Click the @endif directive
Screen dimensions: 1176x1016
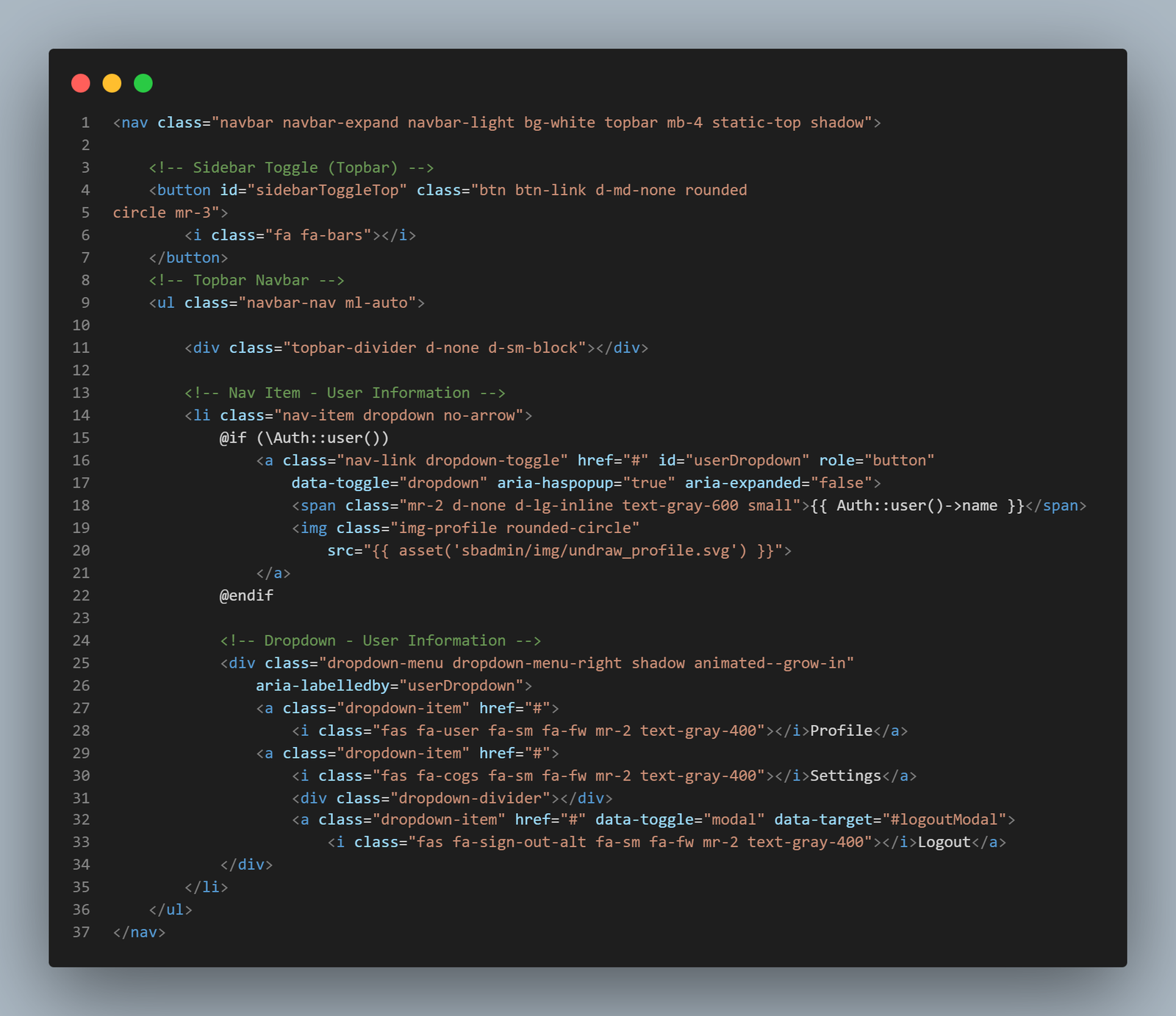(246, 595)
